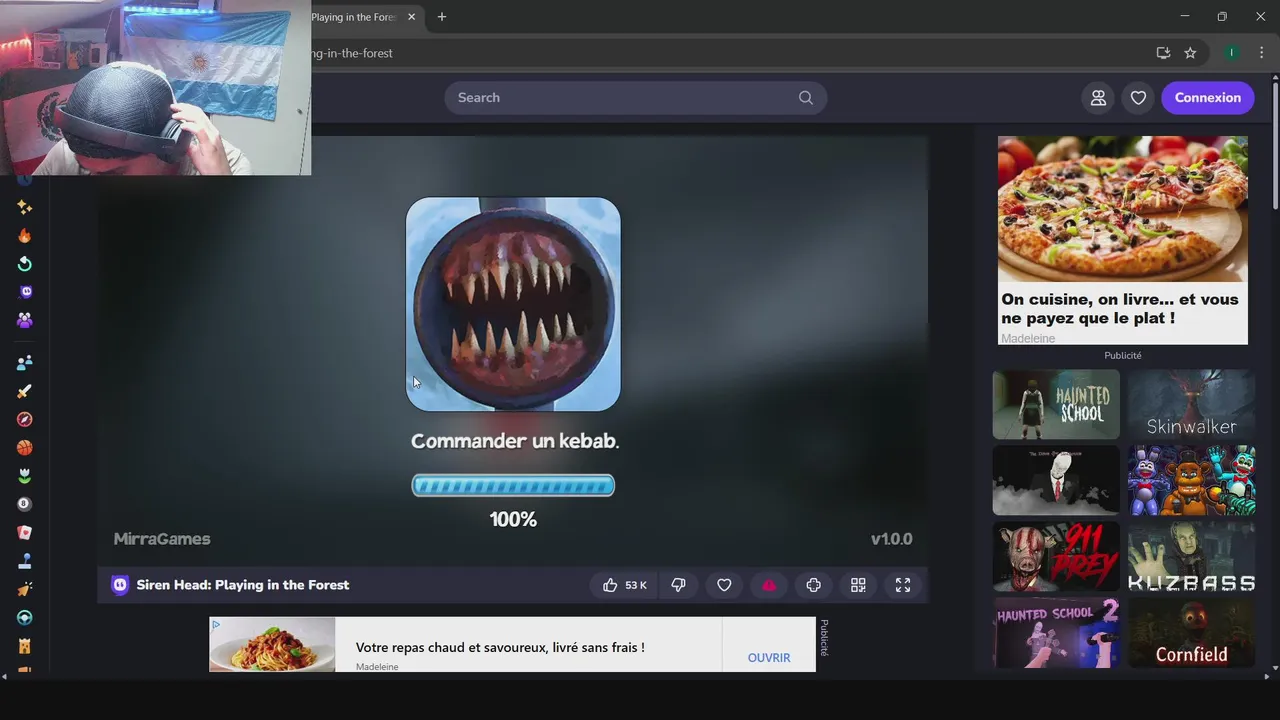
Task: Click the 'Siren Head: Playing in the Forest' title
Action: tap(243, 585)
